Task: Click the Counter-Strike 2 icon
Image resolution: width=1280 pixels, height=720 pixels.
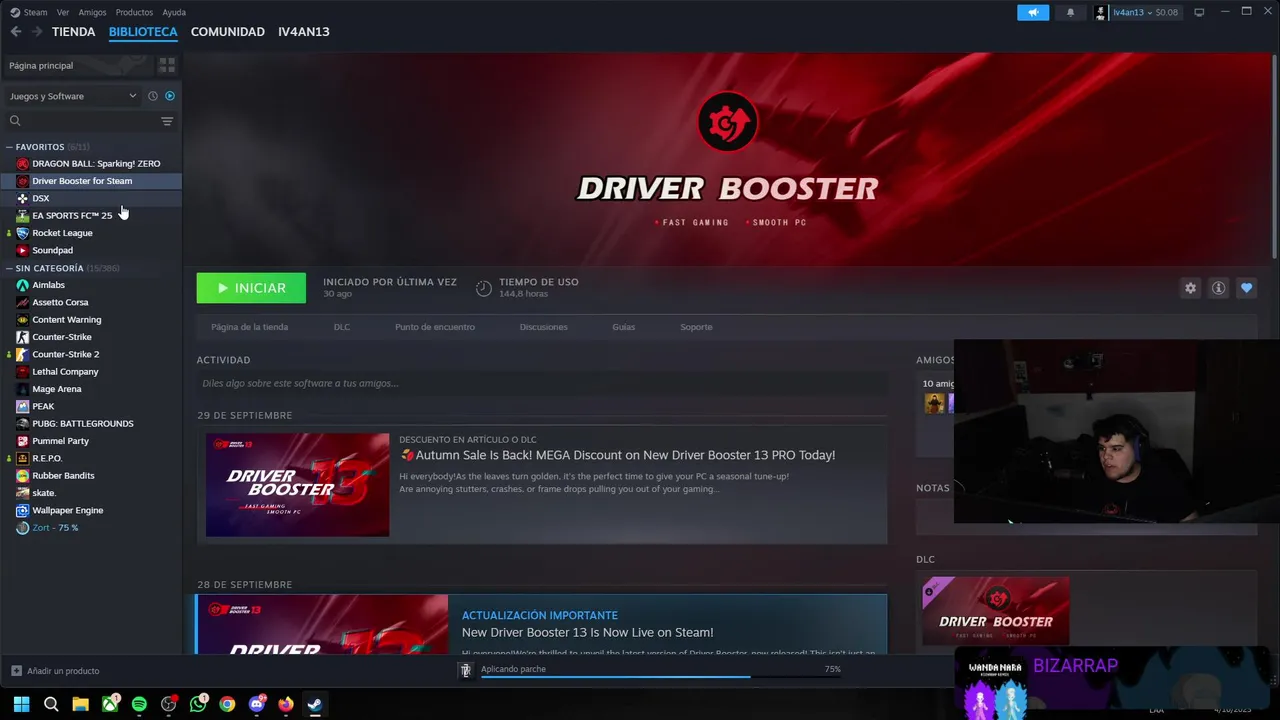Action: click(x=22, y=354)
